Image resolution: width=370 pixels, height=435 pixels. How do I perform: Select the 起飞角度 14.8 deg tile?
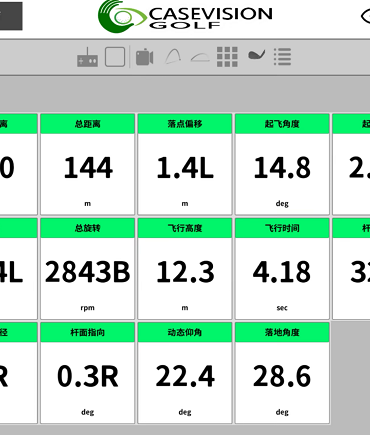click(282, 164)
